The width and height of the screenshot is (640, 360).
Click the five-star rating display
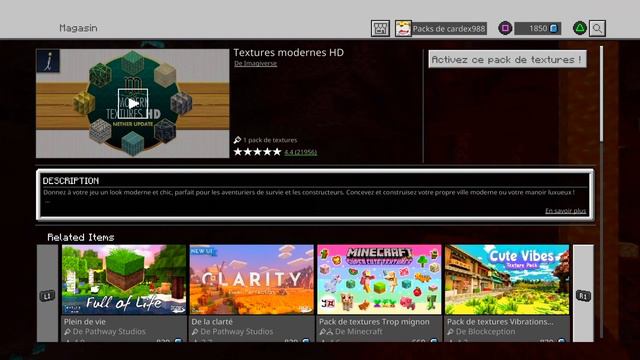(258, 152)
